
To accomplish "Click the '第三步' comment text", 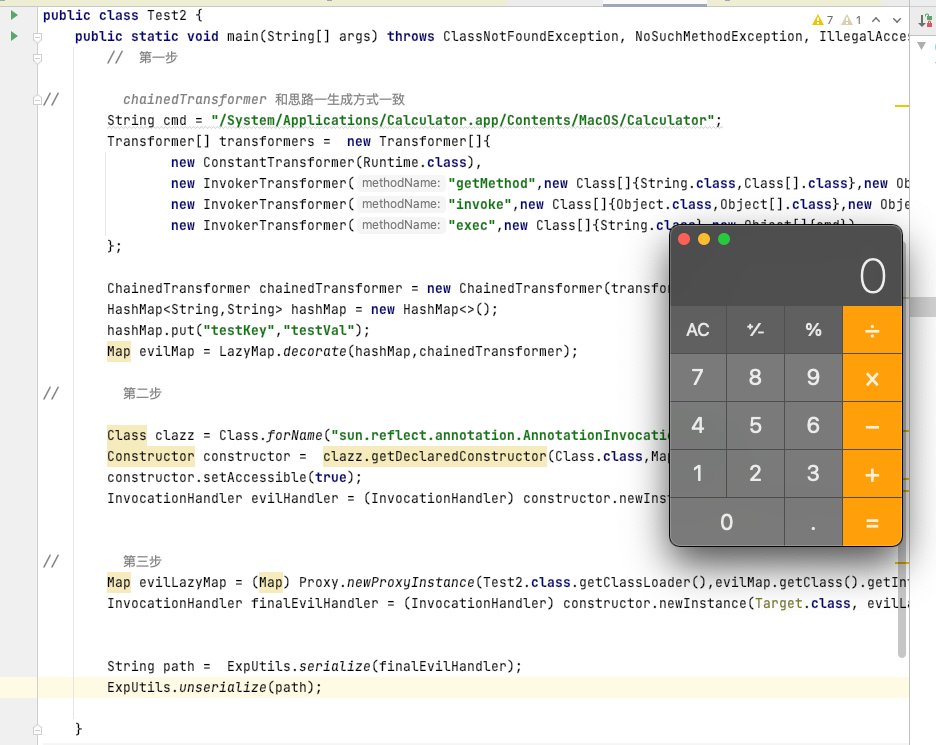I will 142,561.
